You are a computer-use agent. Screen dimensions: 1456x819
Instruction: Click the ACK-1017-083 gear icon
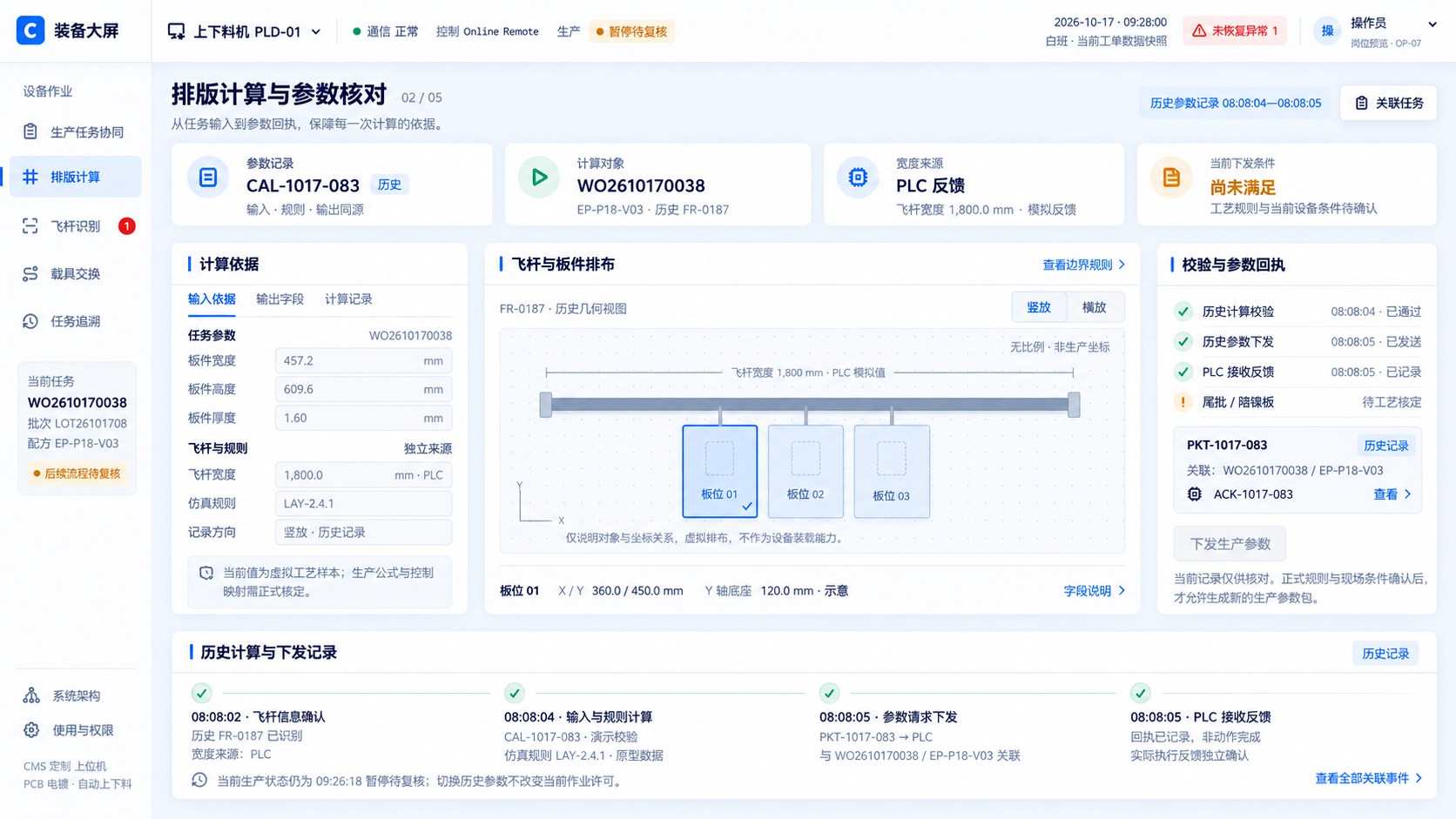click(1195, 494)
